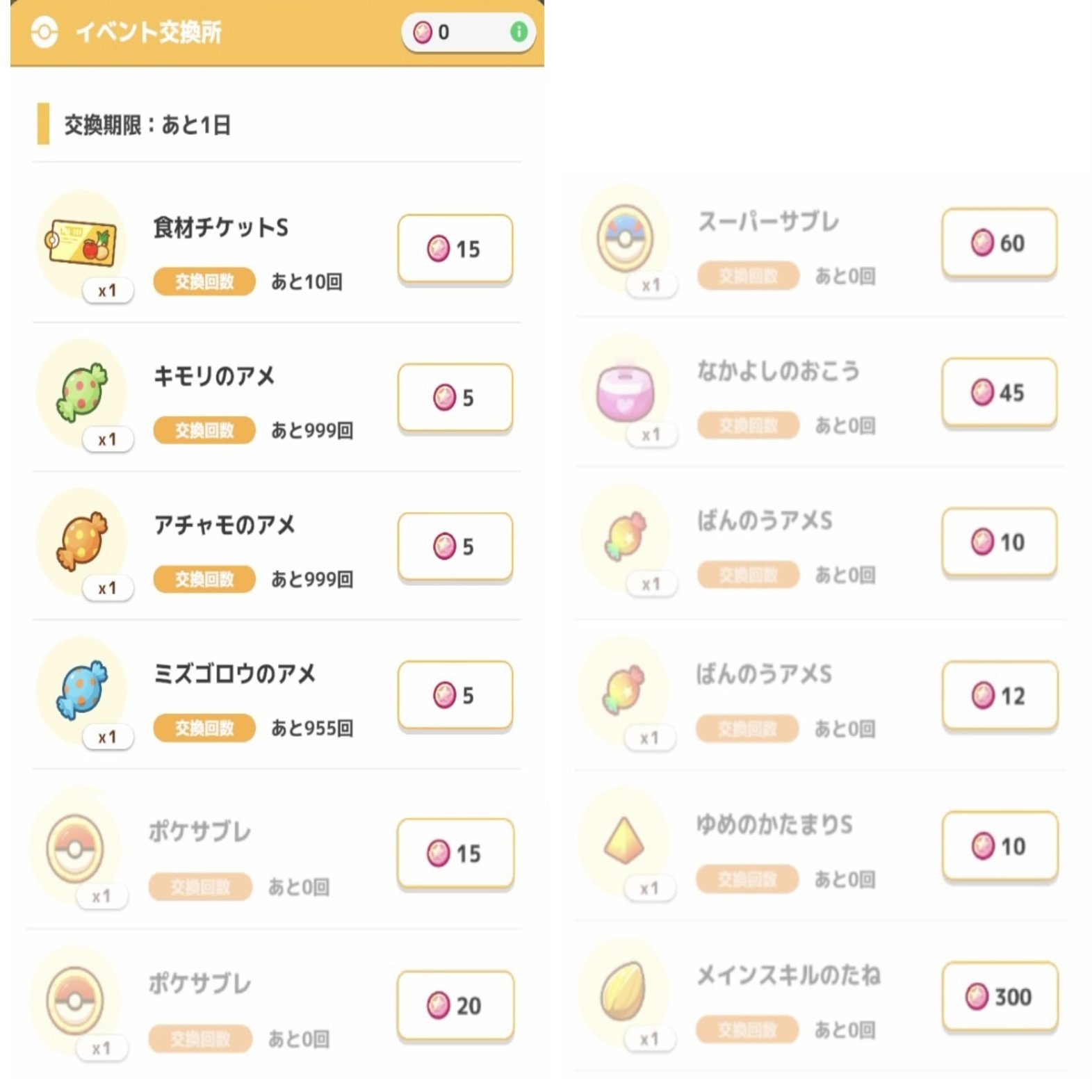Click the green キモリのアメ candy icon

(x=82, y=396)
